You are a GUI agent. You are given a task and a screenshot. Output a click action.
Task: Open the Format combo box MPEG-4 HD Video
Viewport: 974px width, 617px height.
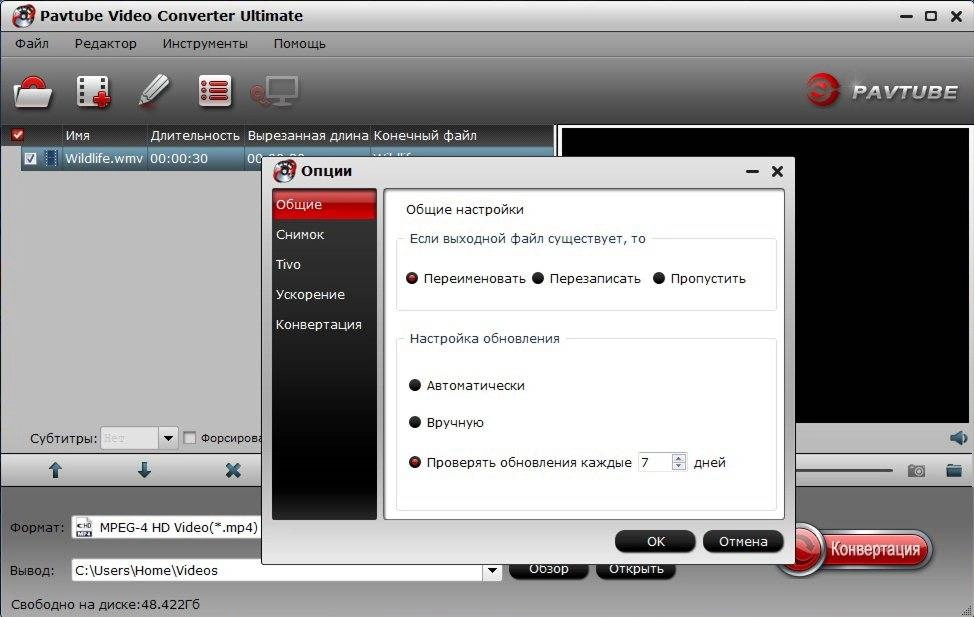coord(168,528)
